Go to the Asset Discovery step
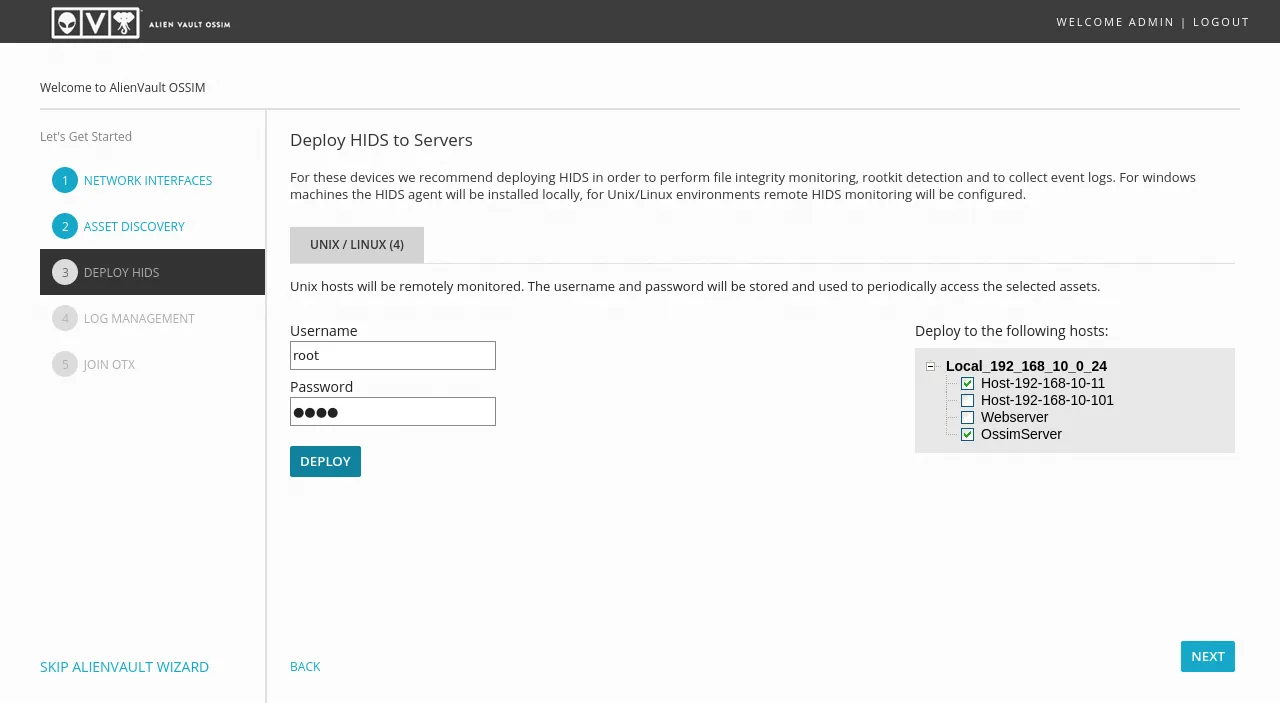The height and width of the screenshot is (703, 1280). tap(134, 227)
